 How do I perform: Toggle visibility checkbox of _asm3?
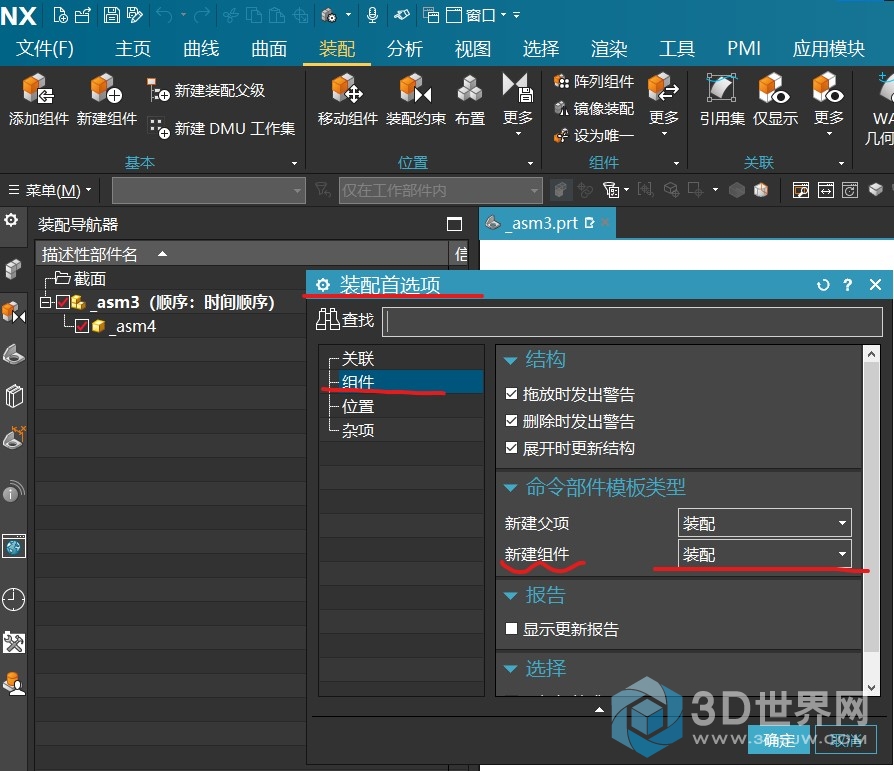(63, 302)
